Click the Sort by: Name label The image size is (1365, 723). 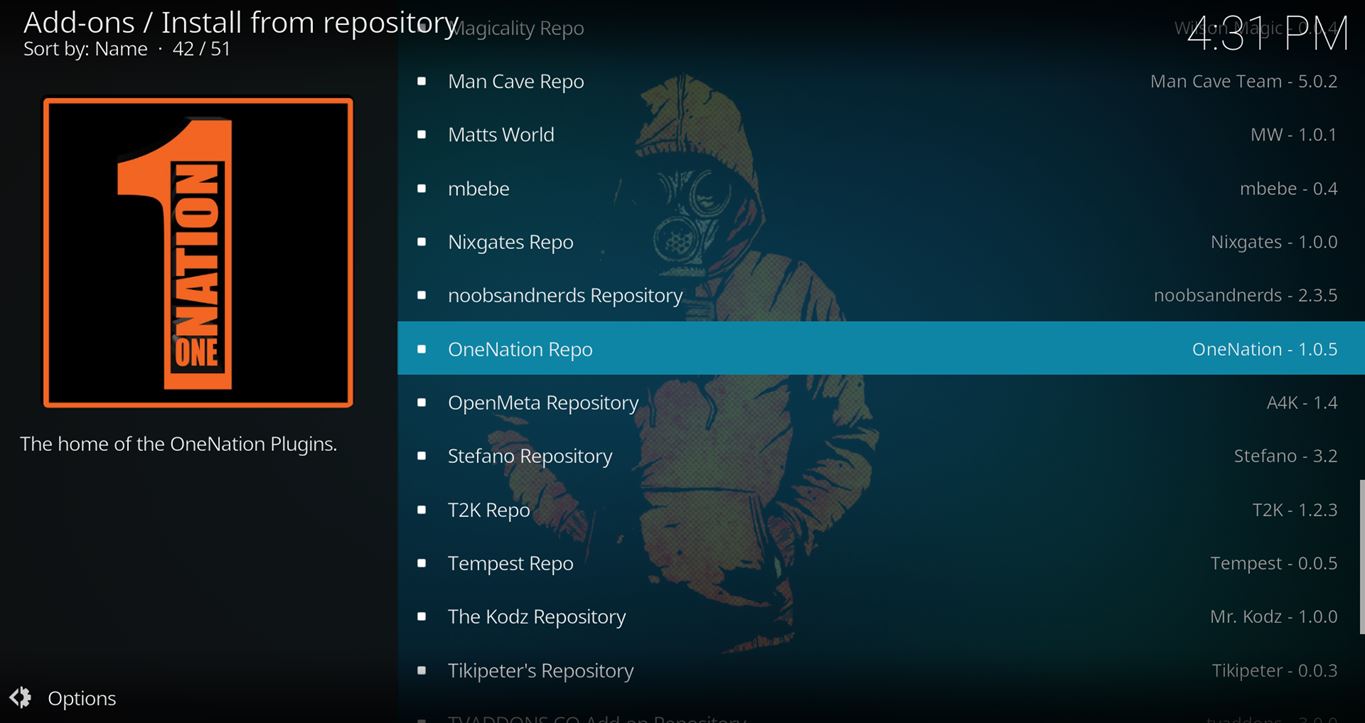pos(85,49)
